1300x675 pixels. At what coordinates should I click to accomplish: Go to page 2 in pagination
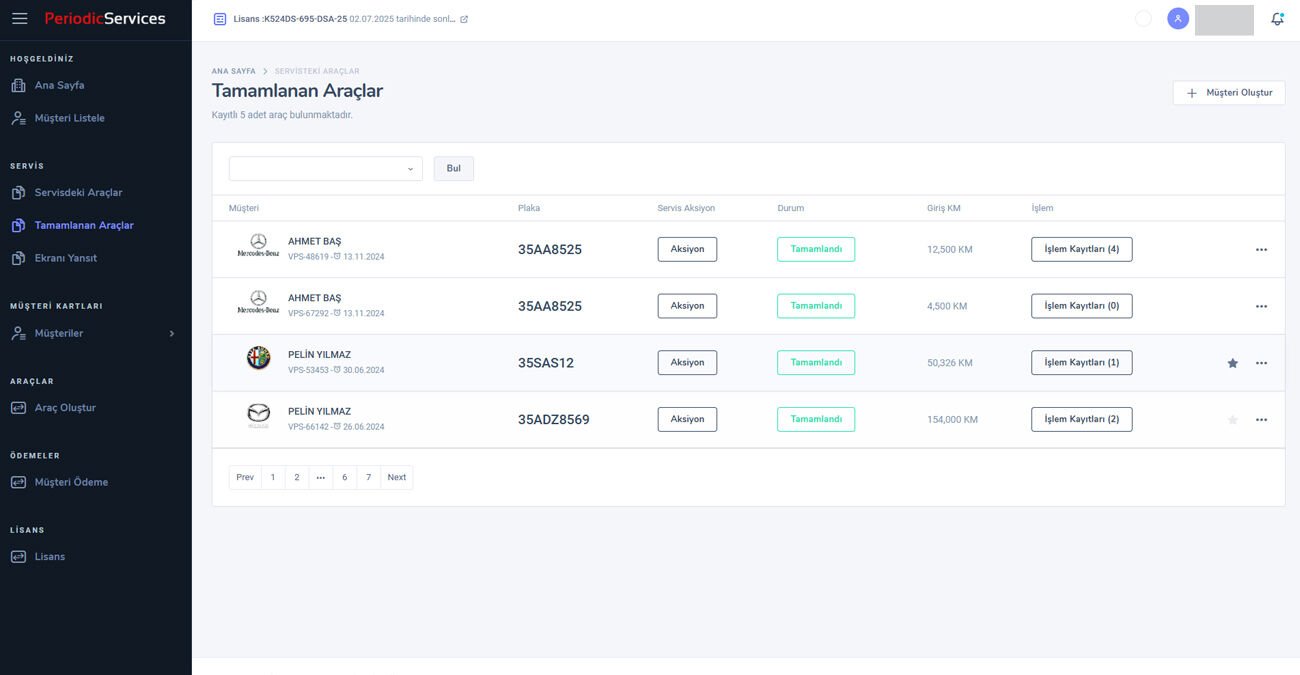[297, 478]
